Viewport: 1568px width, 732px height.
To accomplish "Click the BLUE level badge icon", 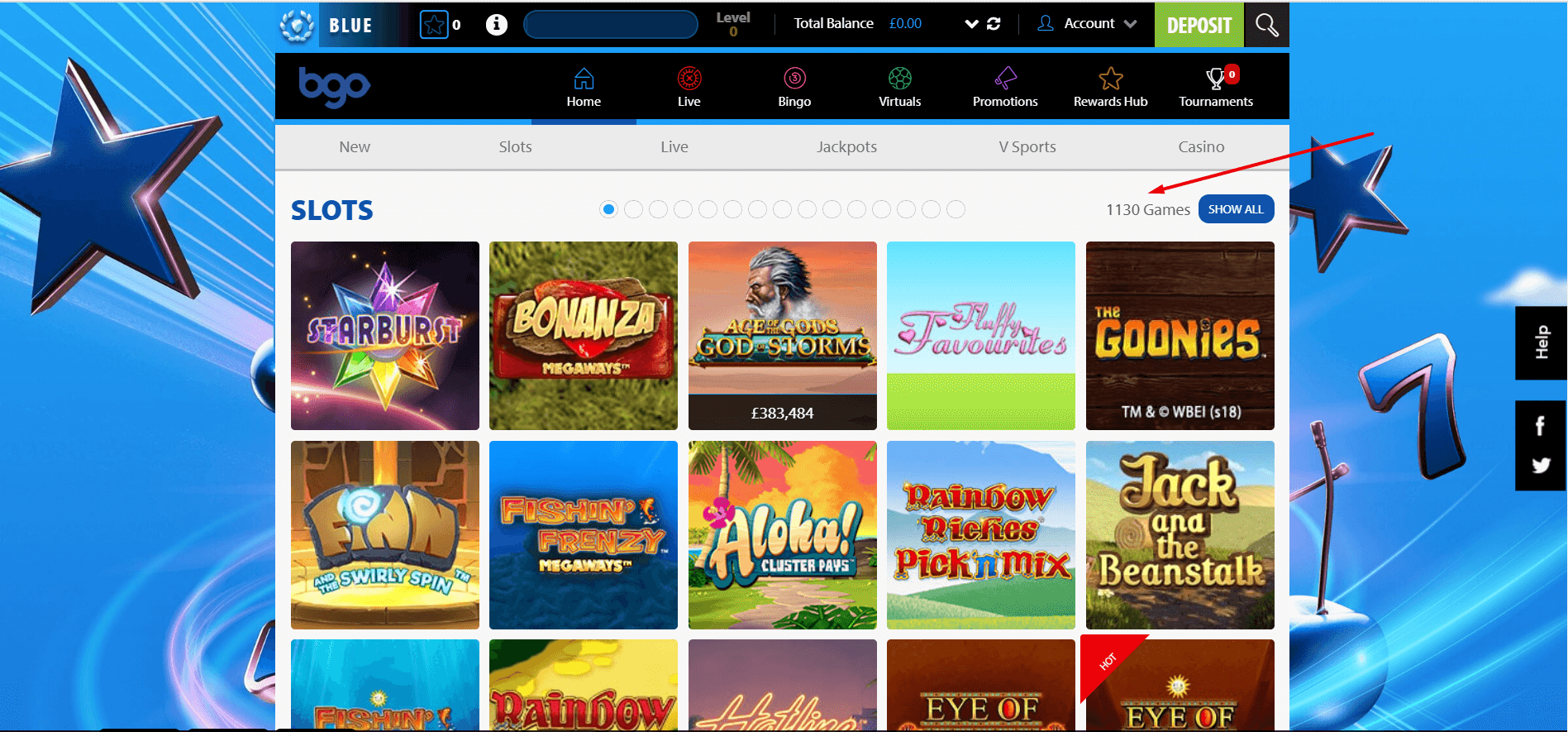I will pos(297,26).
